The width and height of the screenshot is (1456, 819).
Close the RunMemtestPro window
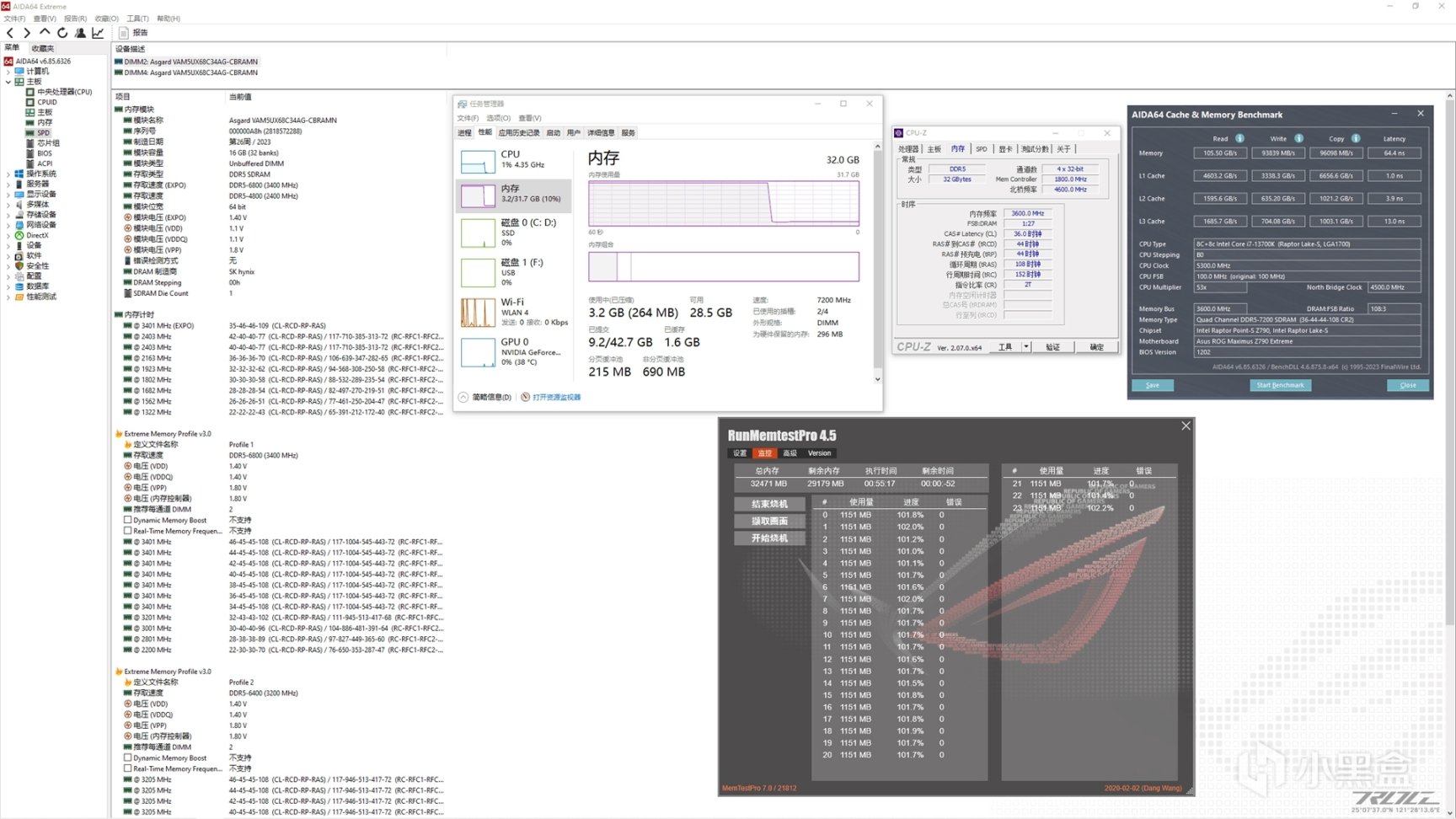click(x=1186, y=426)
